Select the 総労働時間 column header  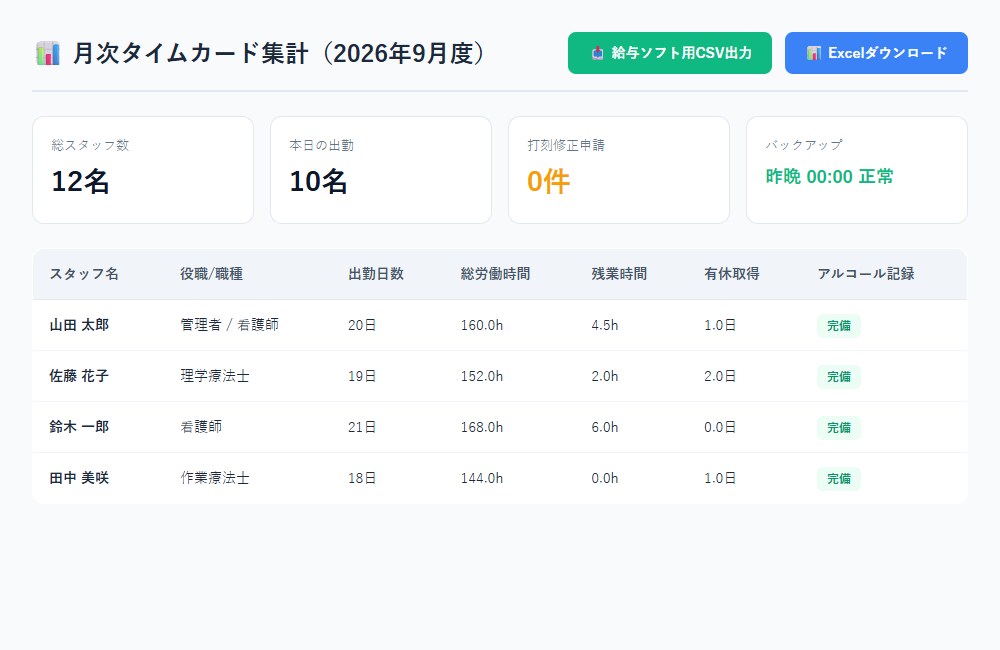coord(496,274)
